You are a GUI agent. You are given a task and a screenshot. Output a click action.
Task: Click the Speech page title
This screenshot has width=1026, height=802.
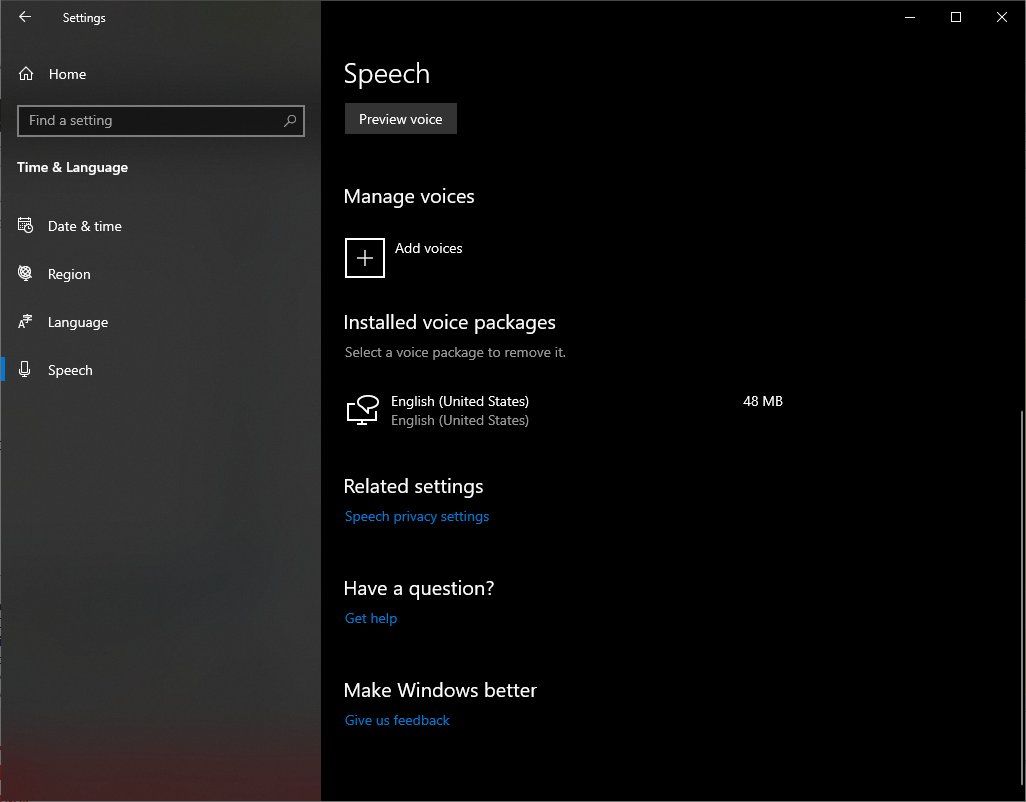pos(387,74)
